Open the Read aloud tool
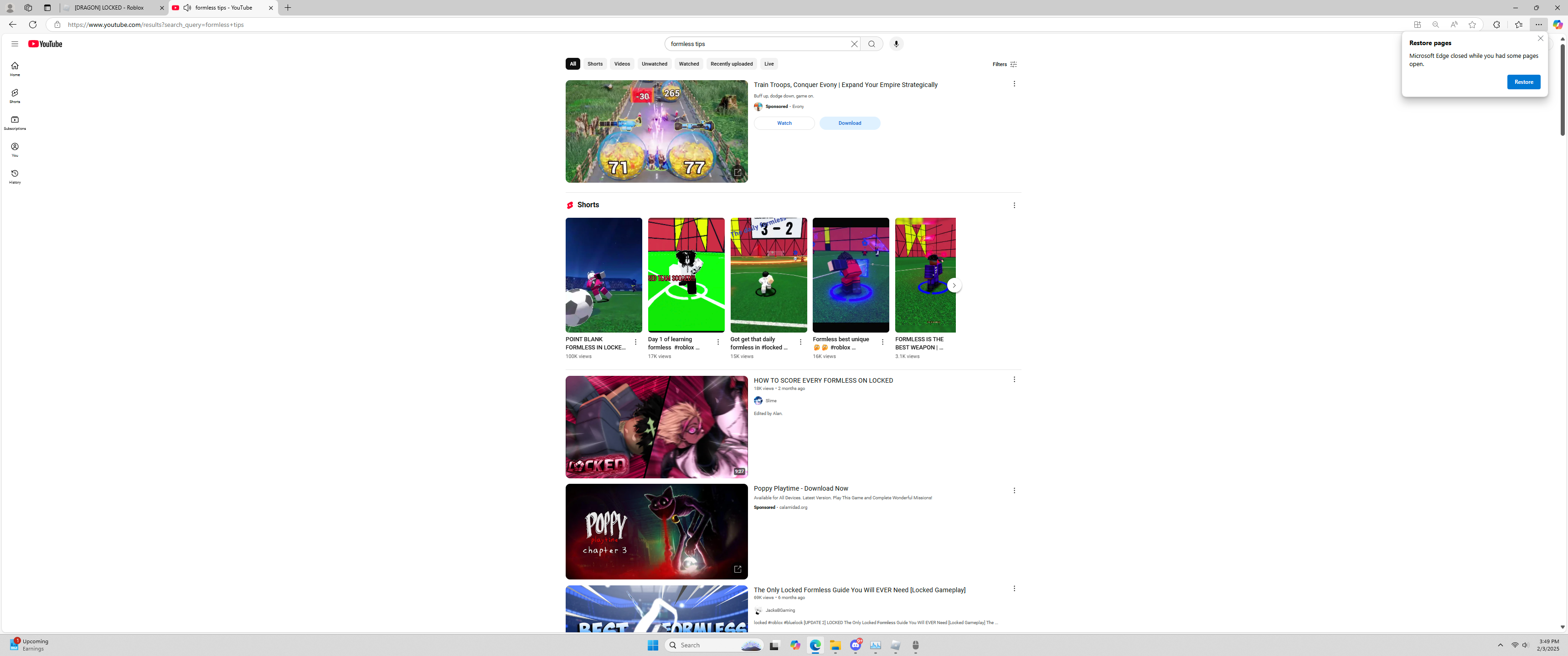1568x656 pixels. click(1454, 24)
